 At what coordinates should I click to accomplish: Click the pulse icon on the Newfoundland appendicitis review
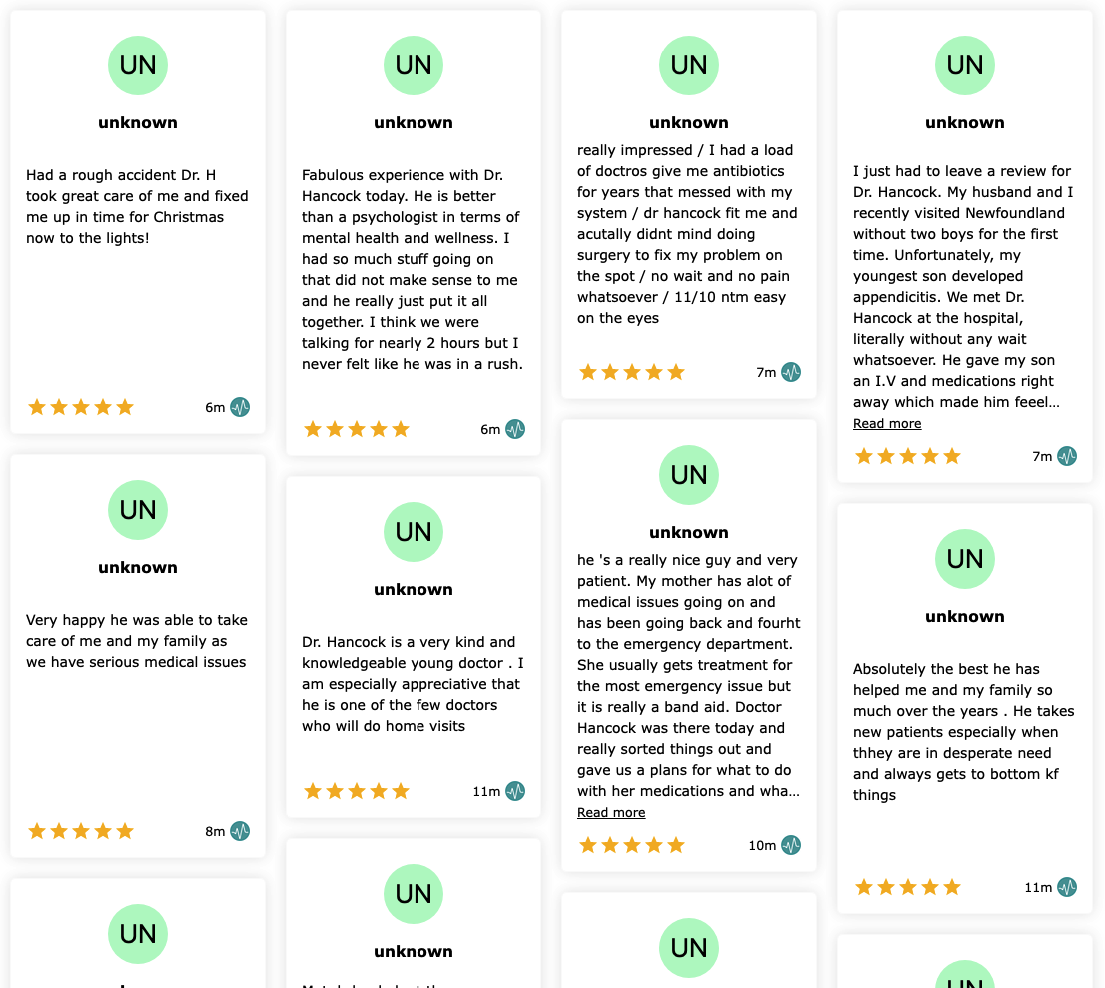tap(1067, 456)
